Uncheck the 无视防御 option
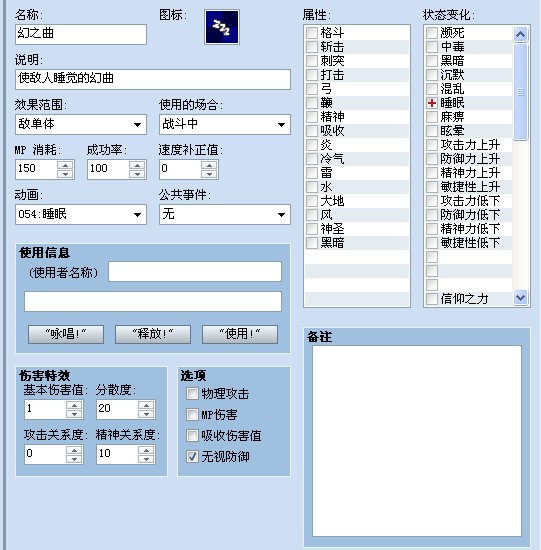 (192, 457)
